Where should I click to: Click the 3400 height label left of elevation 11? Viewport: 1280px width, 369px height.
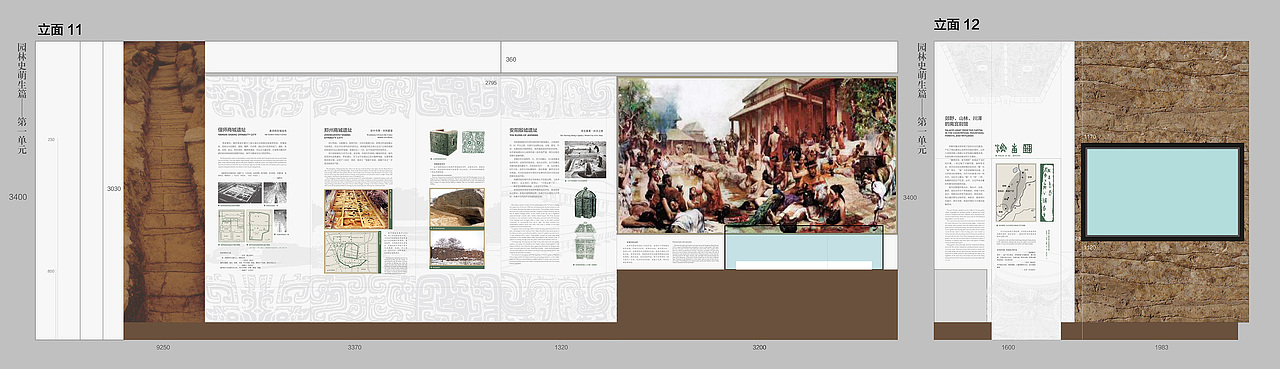click(18, 198)
